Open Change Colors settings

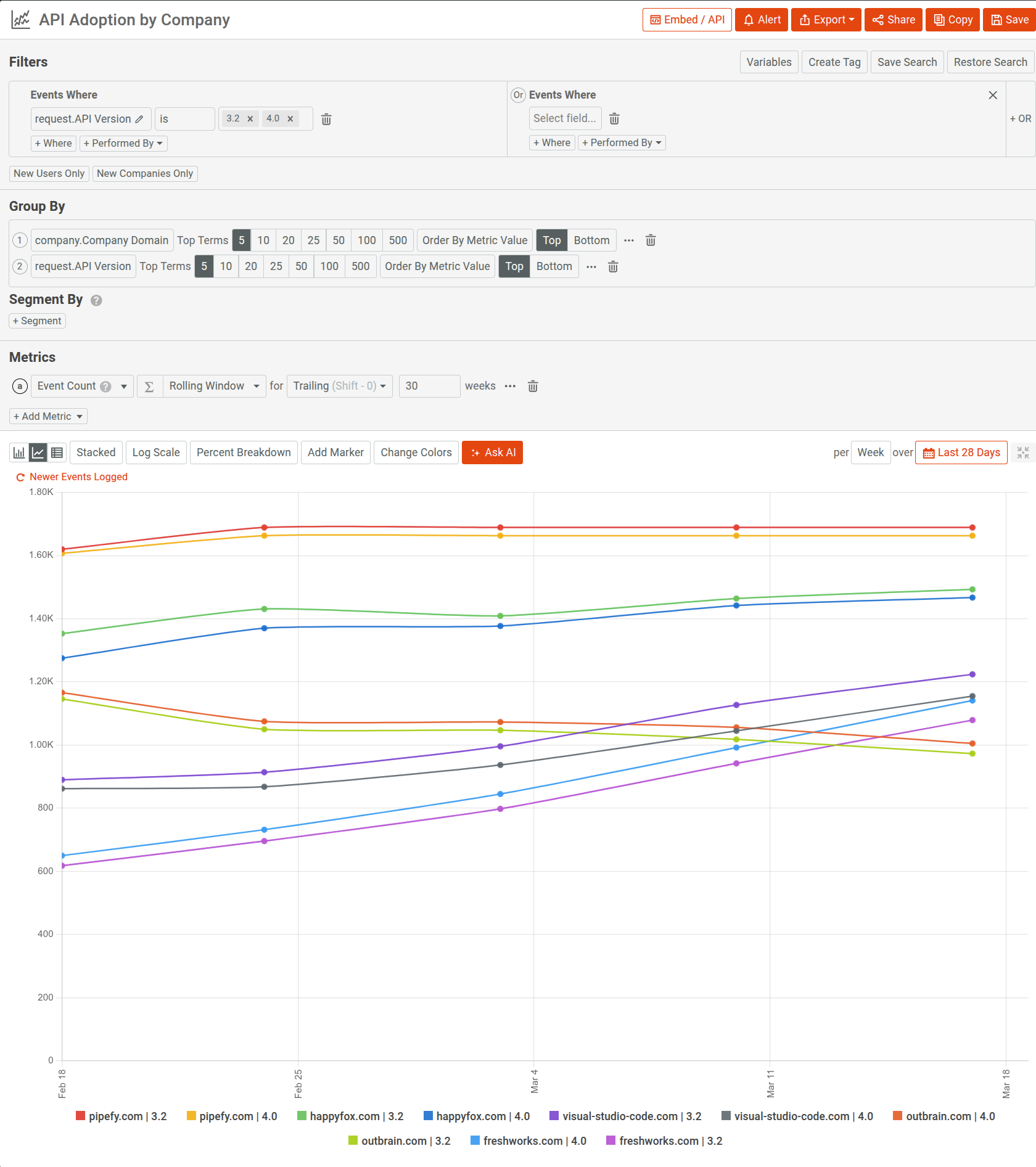pos(416,452)
